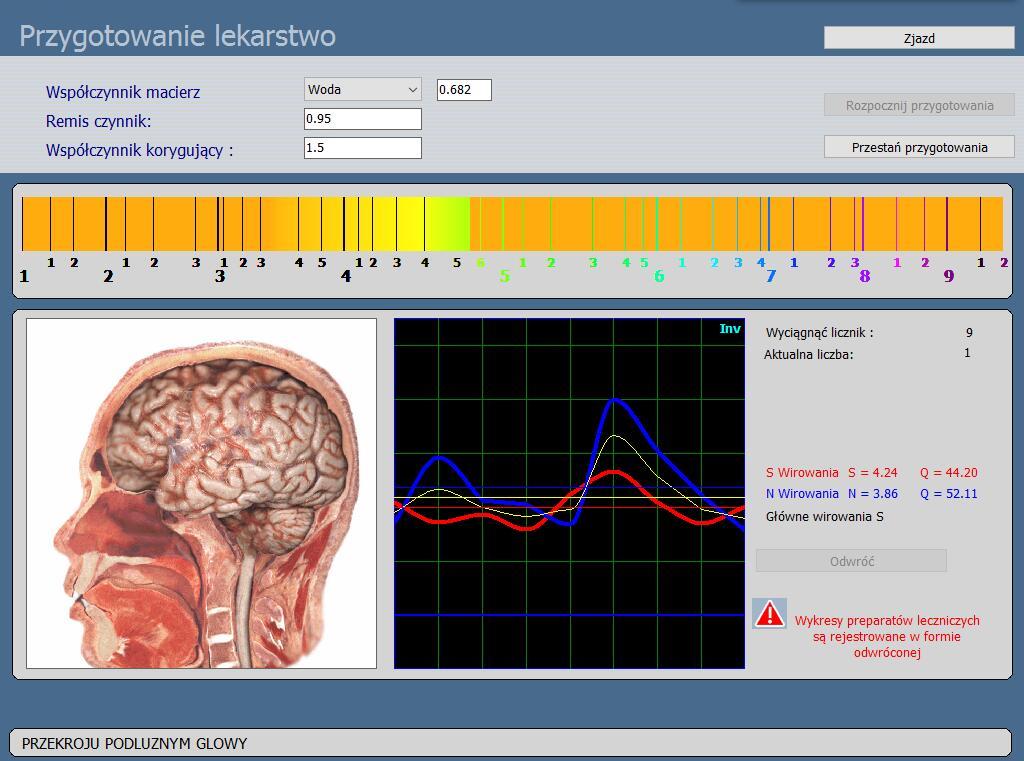Viewport: 1024px width, 761px height.
Task: Click Aktualna liczba label
Action: tap(808, 355)
